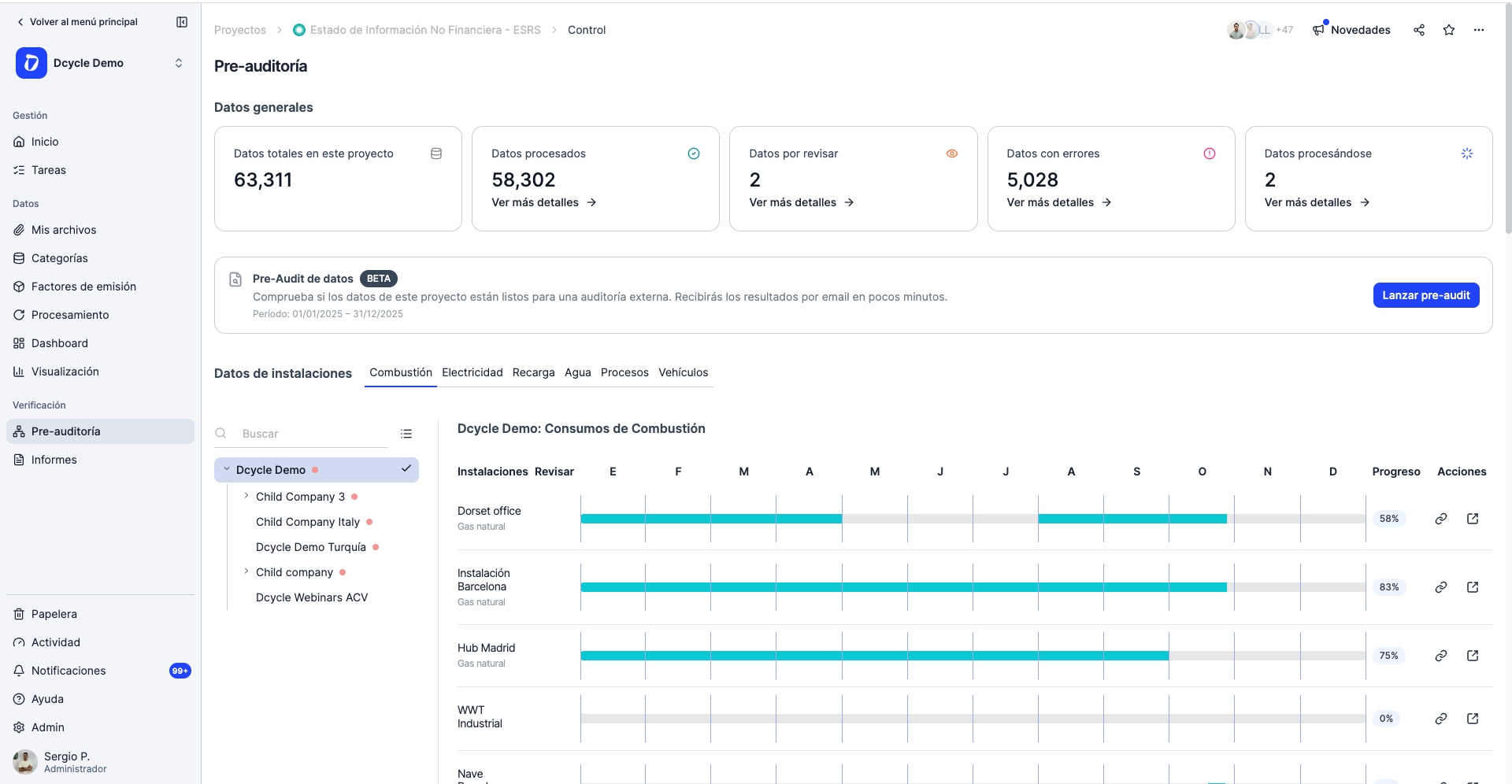Click the spinner icon on Datos procesándose

(x=1467, y=153)
